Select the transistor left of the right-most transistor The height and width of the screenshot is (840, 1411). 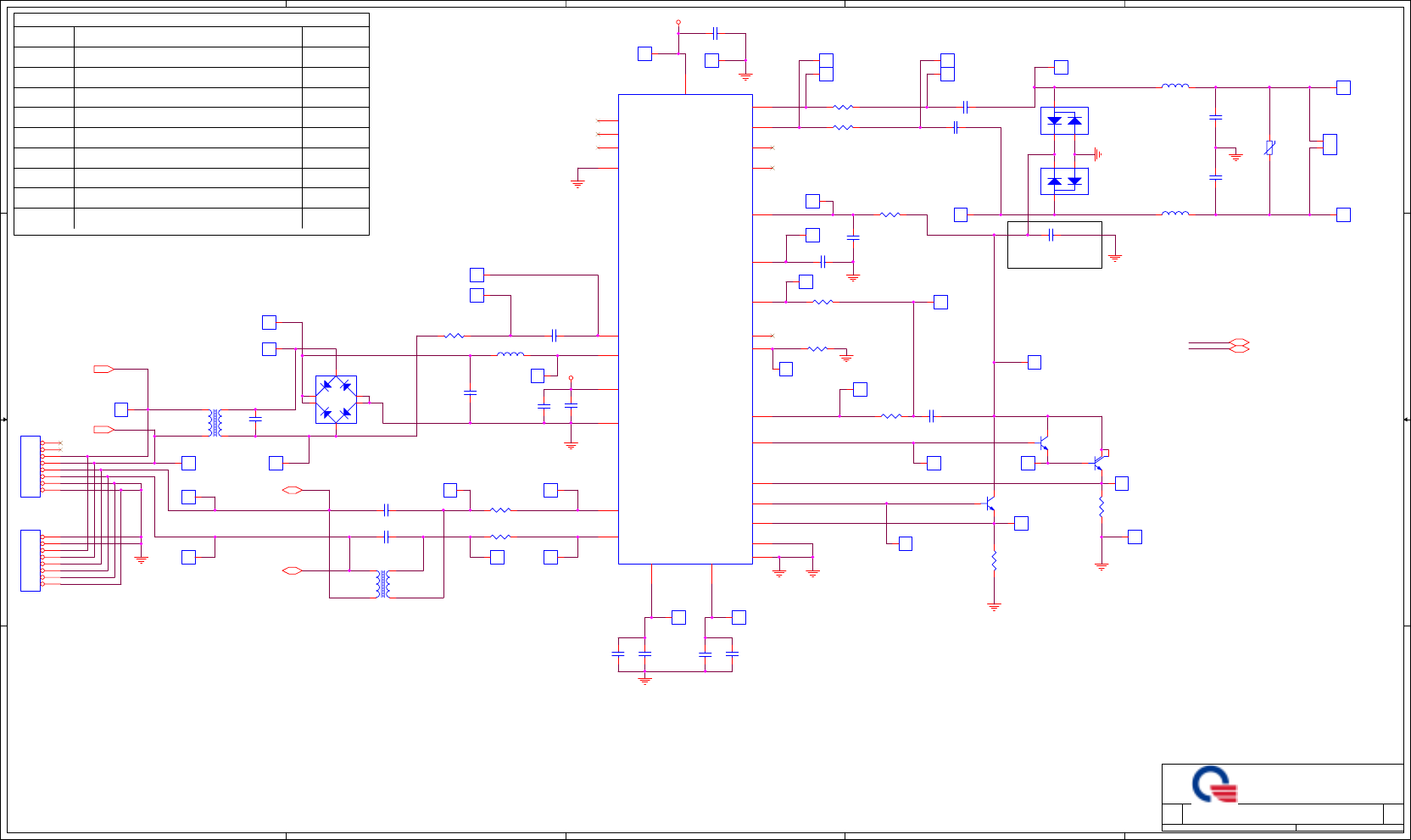click(x=1044, y=442)
